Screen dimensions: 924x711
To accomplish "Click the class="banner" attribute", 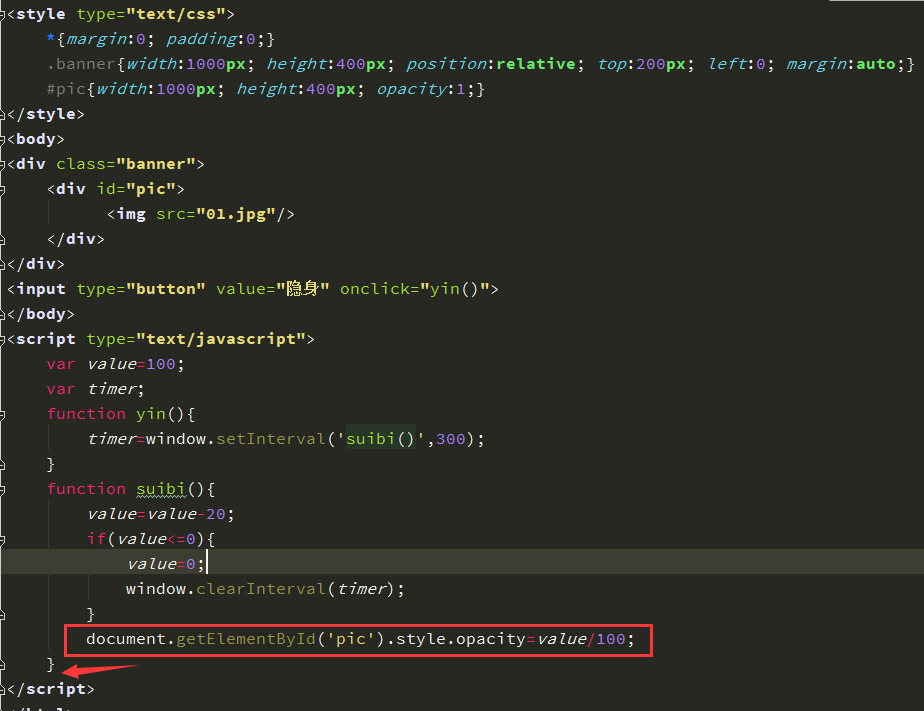I will (x=126, y=164).
